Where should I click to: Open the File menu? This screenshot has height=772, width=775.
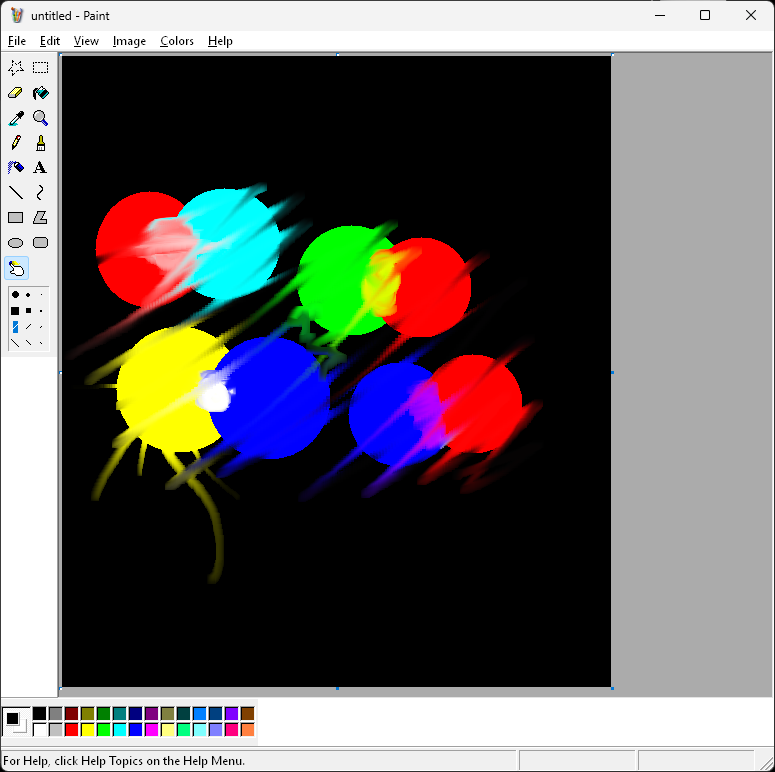(x=17, y=41)
